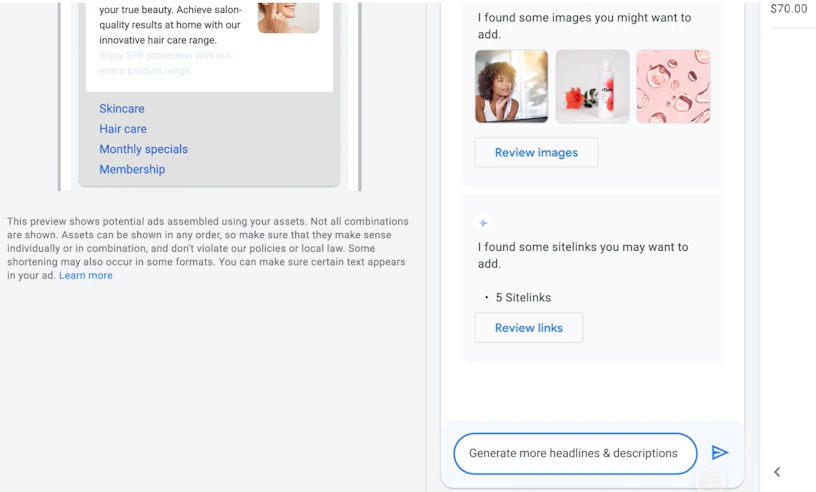Screen dimensions: 816x492
Task: Click the ad preview face thumbnail image
Action: (x=288, y=17)
